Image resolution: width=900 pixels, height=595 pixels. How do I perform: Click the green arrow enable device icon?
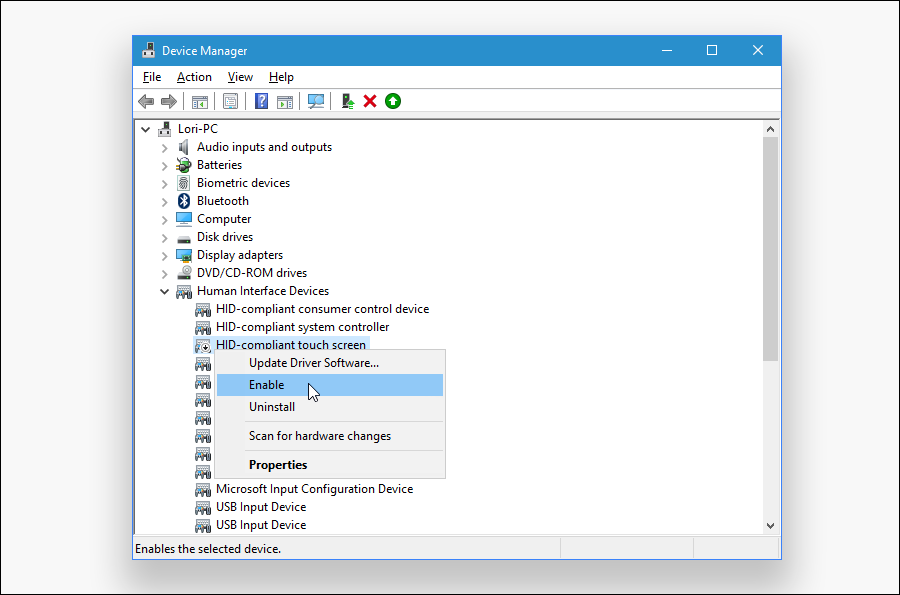[x=393, y=102]
